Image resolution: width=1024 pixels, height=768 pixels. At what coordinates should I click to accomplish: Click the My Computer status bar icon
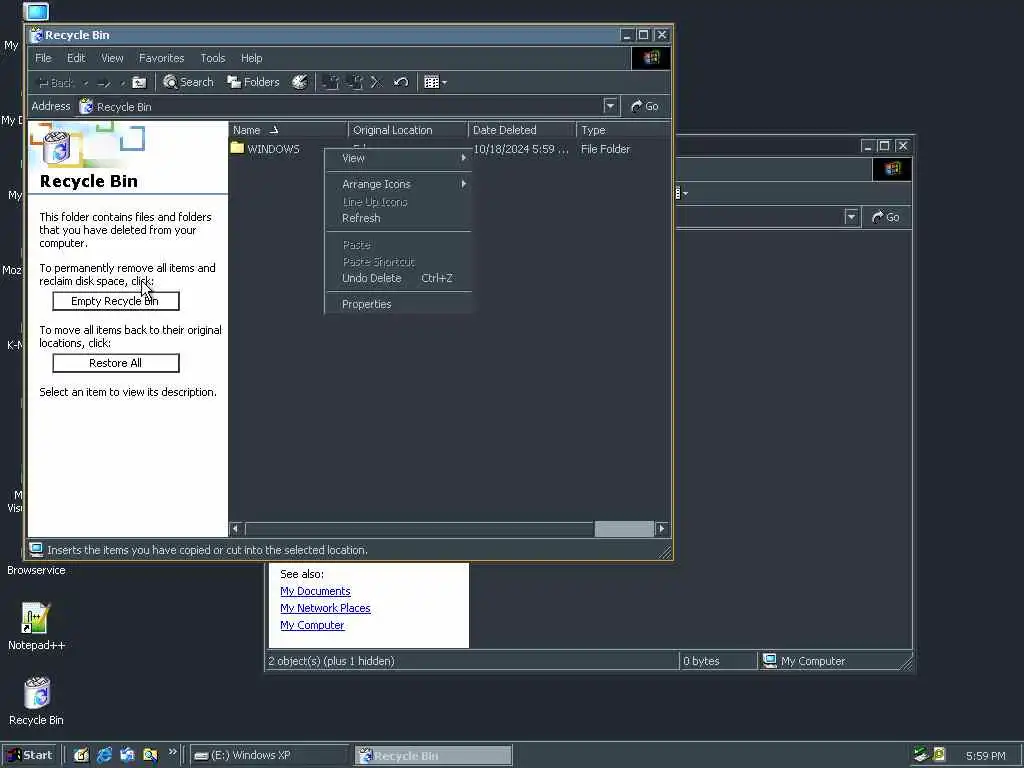[x=770, y=660]
